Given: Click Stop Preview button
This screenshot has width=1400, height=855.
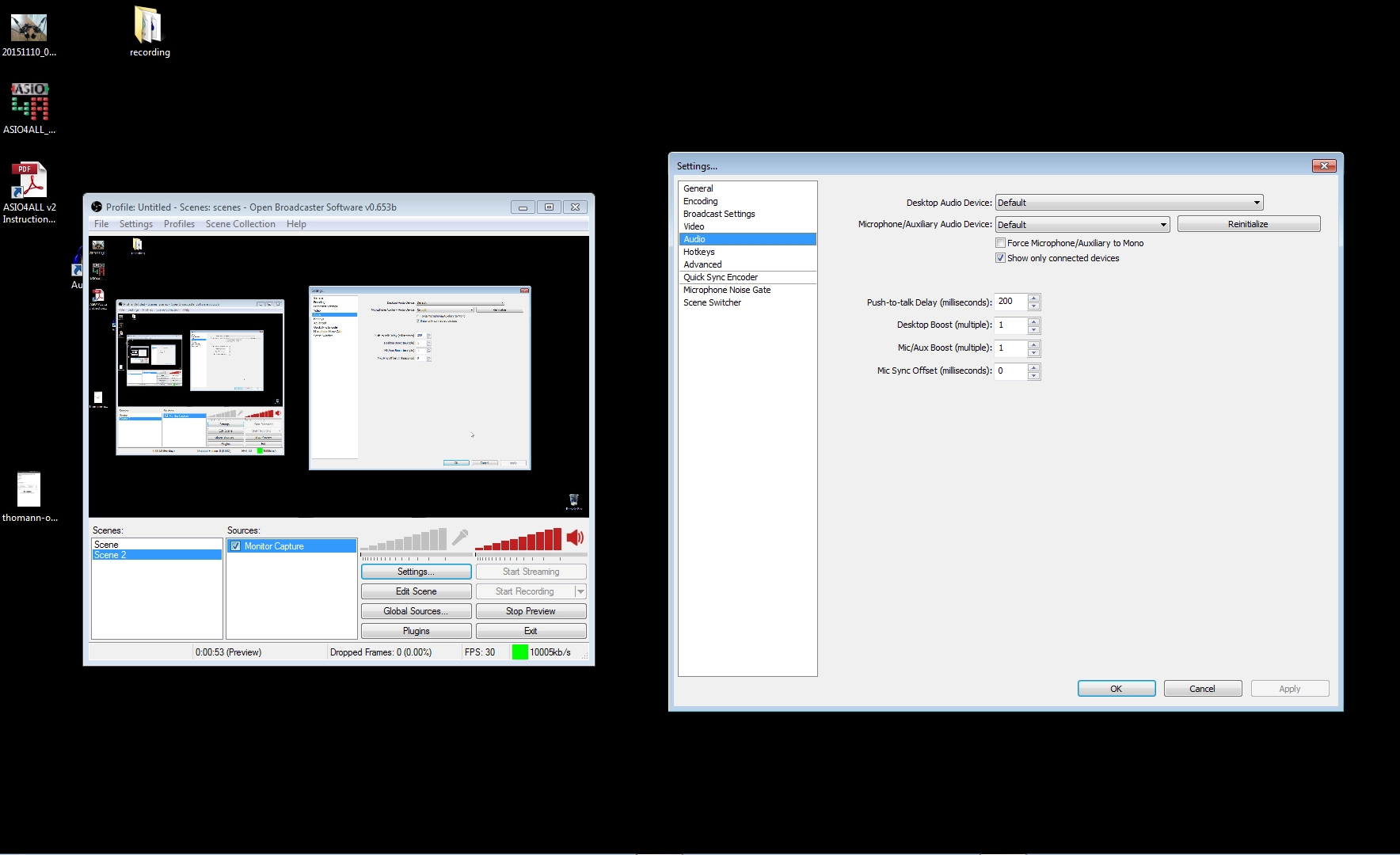Looking at the screenshot, I should (x=531, y=611).
